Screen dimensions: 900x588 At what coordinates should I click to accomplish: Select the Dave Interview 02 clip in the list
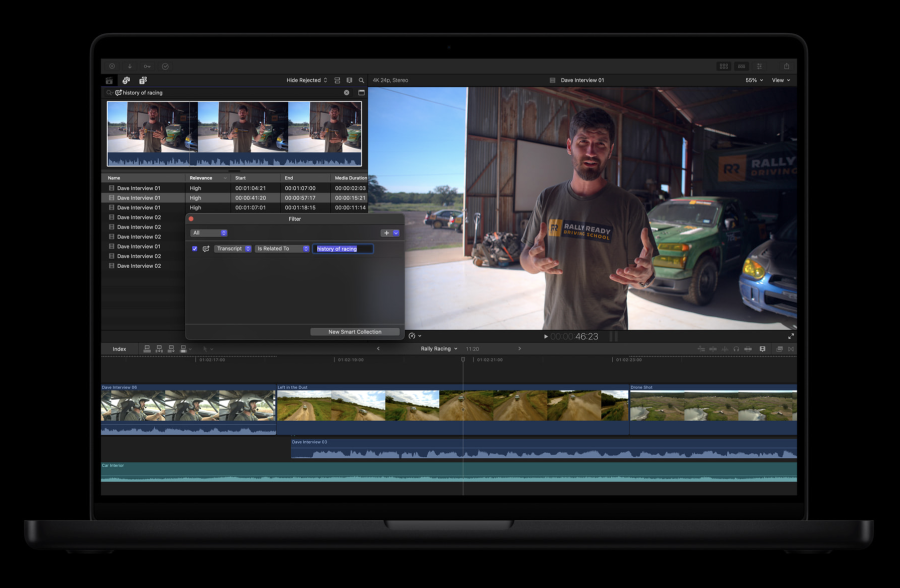[x=140, y=217]
